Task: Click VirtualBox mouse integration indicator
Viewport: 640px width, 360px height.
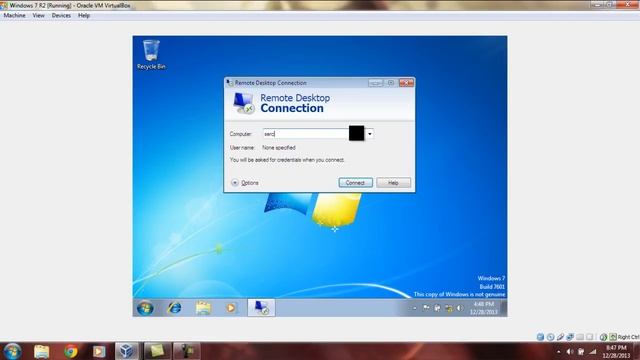Action: pyautogui.click(x=603, y=337)
